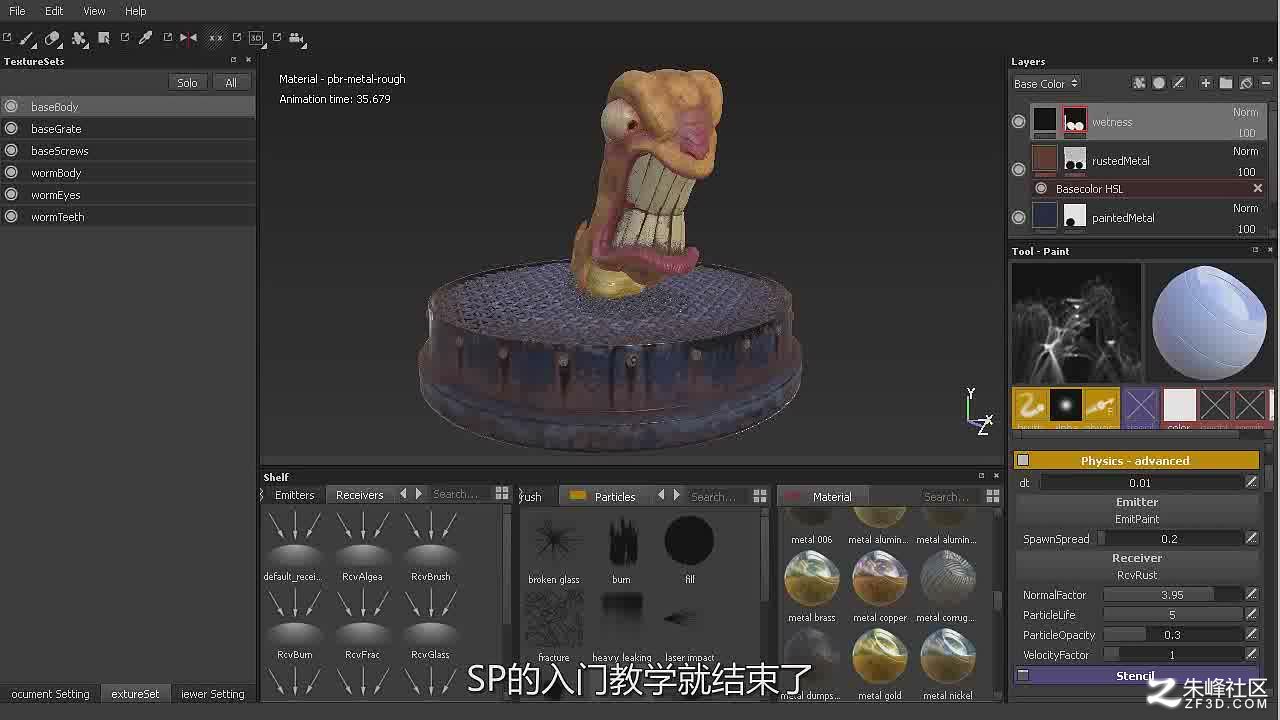Adjust the ParticleOpacity slider
The image size is (1280, 720).
pos(1172,634)
